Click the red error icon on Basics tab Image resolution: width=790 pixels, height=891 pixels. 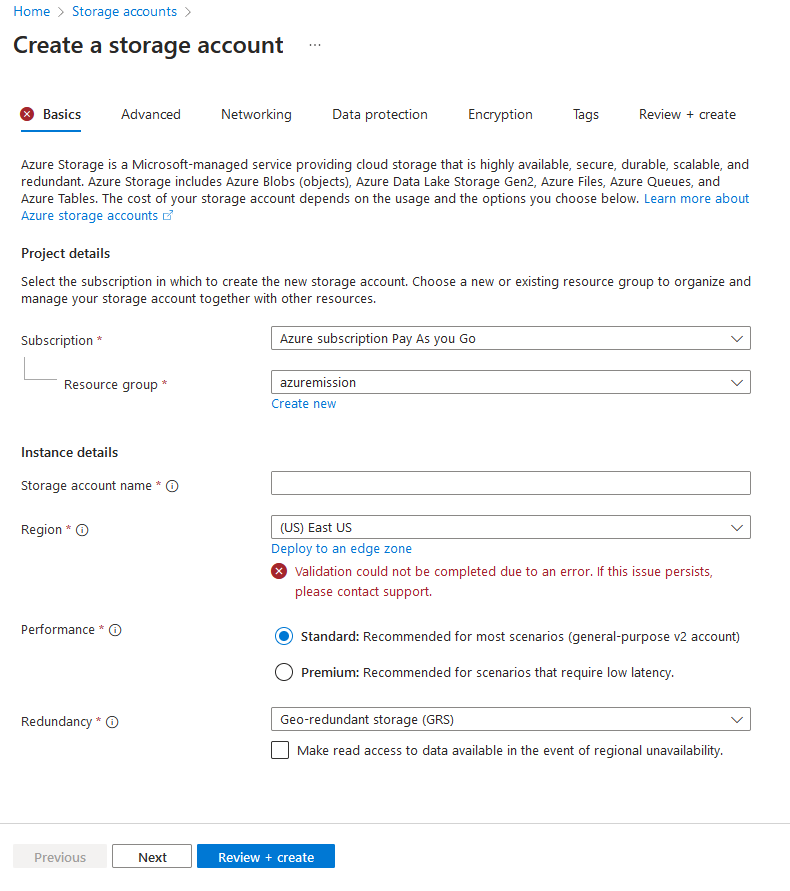click(x=27, y=114)
